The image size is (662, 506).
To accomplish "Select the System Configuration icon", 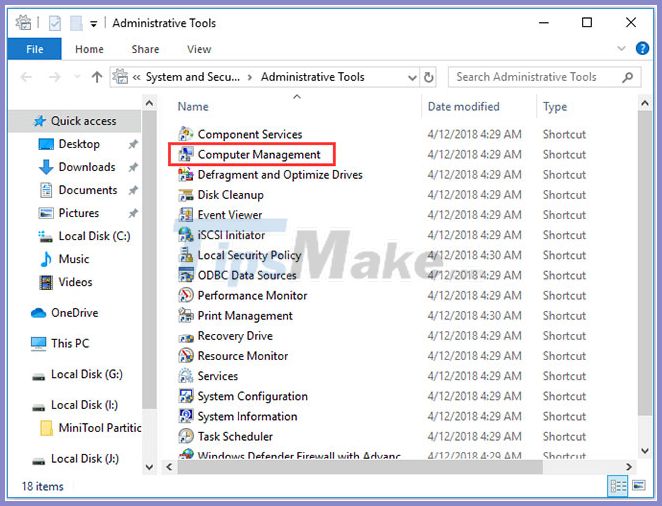I will (x=186, y=396).
